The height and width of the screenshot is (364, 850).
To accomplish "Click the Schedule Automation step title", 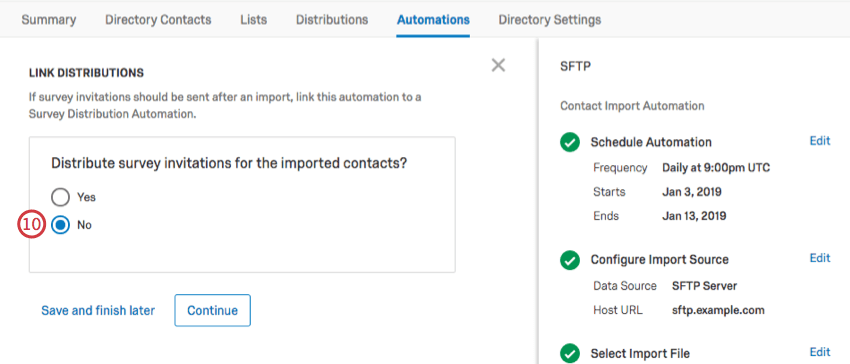I will (x=651, y=143).
